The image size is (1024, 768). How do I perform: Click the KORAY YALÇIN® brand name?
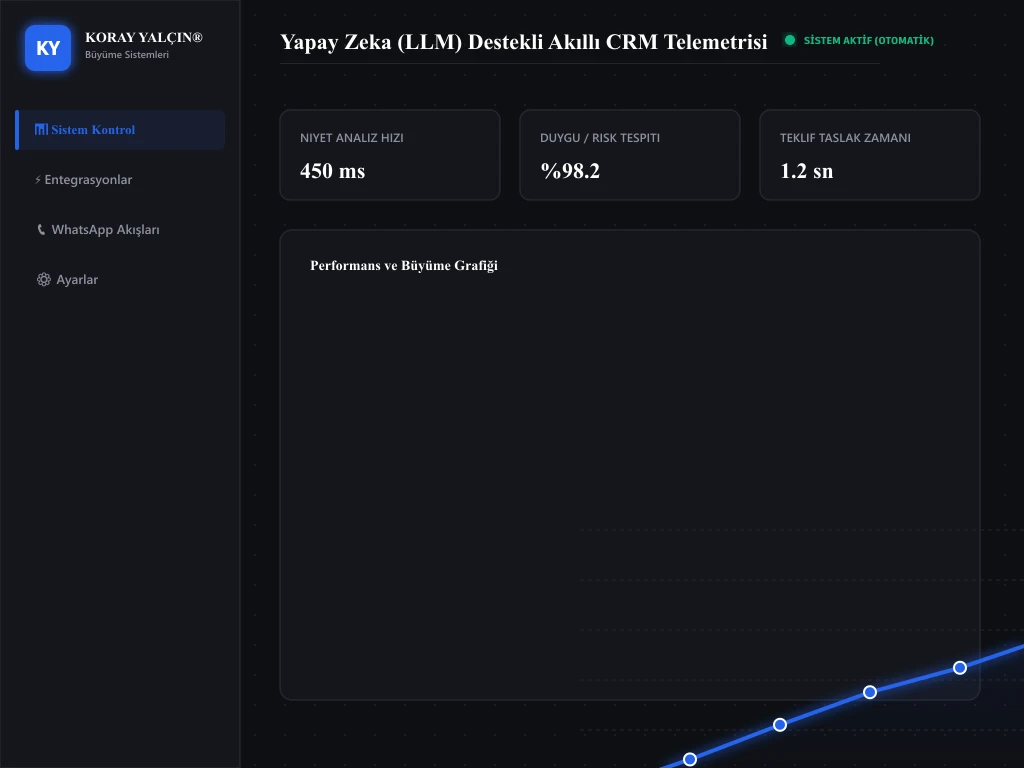[x=144, y=37]
